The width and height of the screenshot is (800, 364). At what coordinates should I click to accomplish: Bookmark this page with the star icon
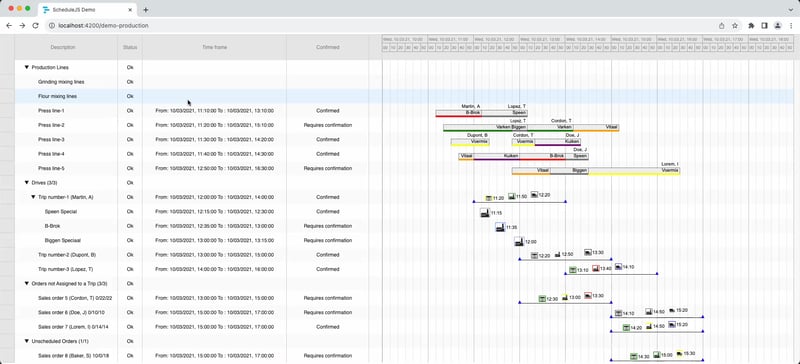click(735, 26)
